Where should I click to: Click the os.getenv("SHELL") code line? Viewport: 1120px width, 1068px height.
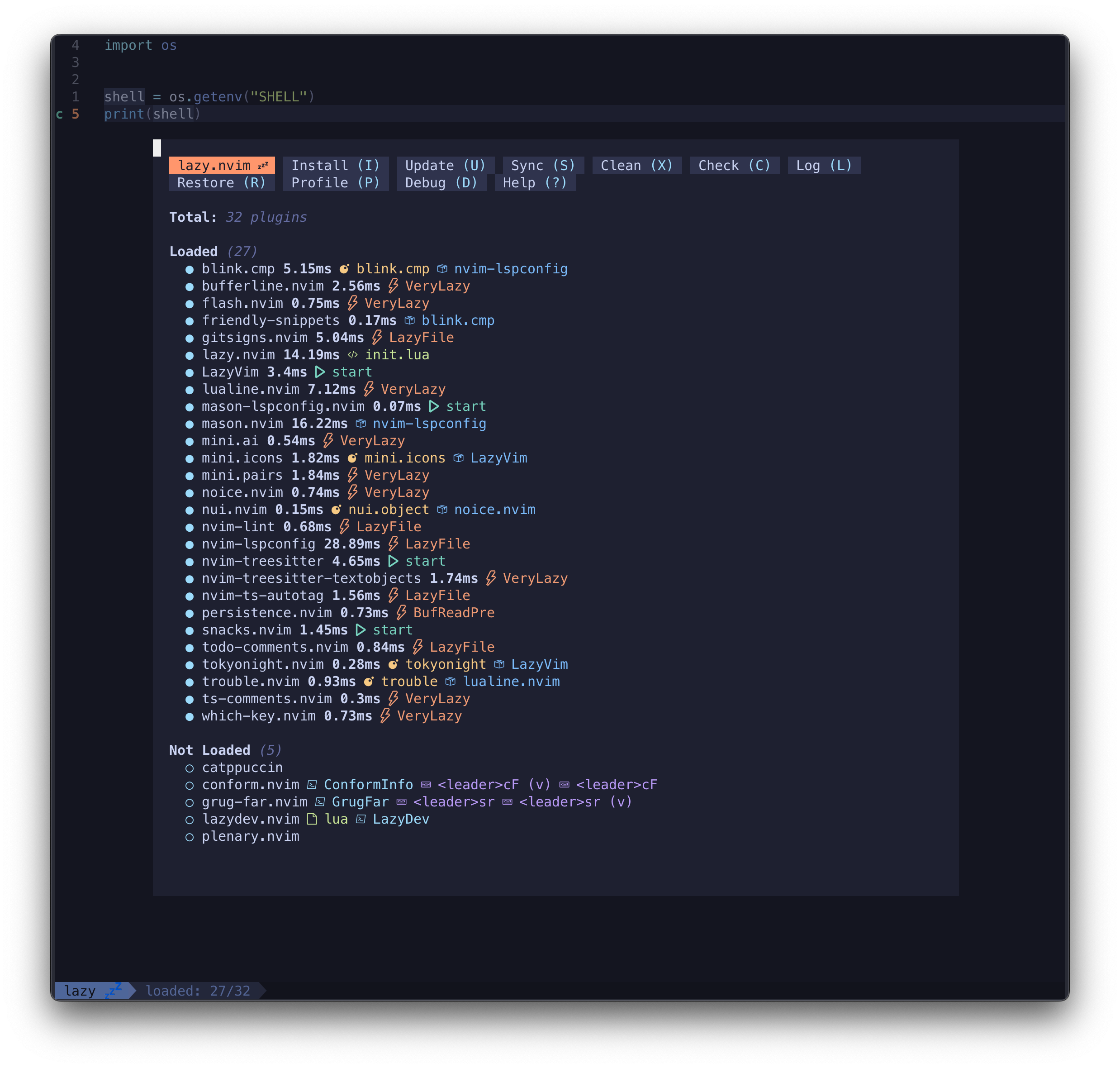209,97
